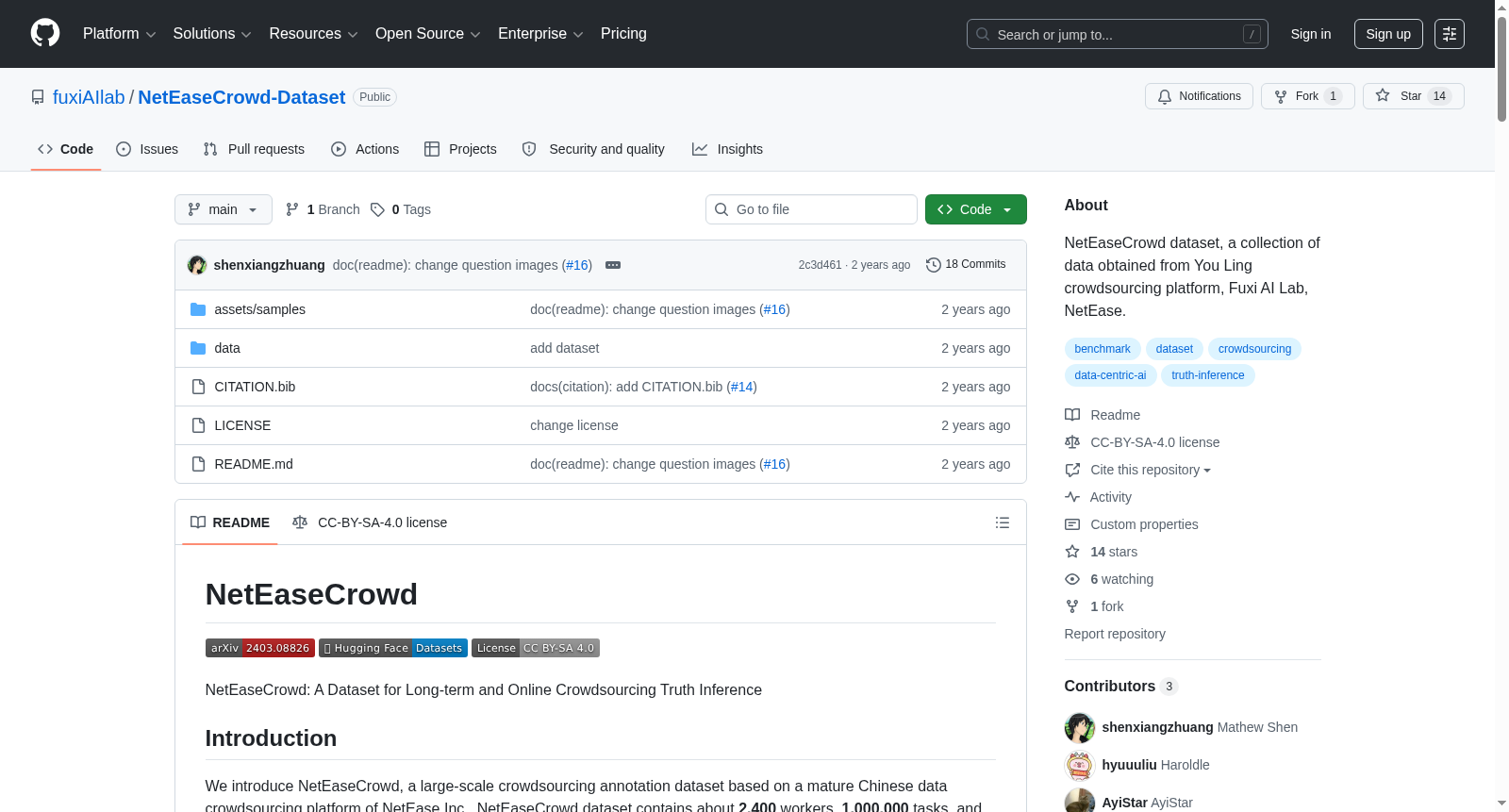The image size is (1509, 812).
Task: Click the dataset topic tag
Action: (1174, 349)
